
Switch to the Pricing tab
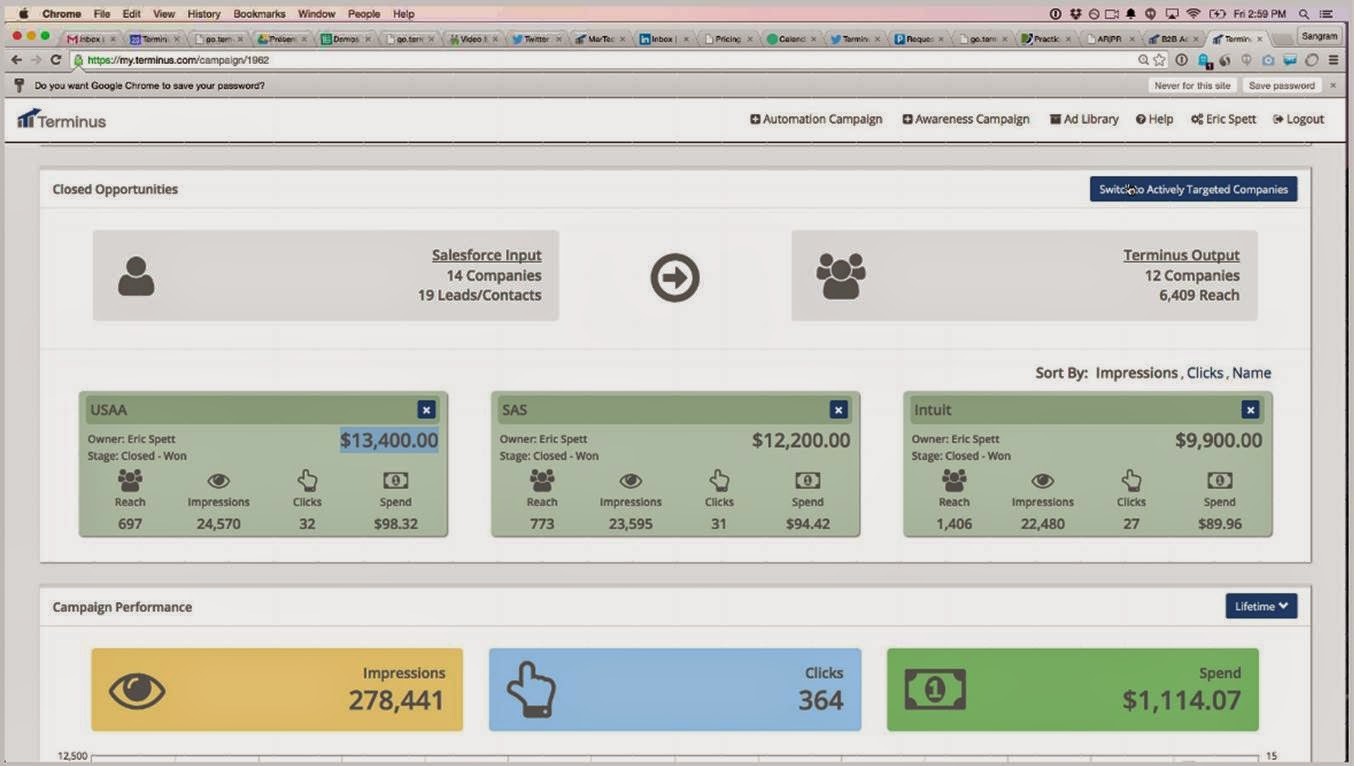click(x=728, y=39)
